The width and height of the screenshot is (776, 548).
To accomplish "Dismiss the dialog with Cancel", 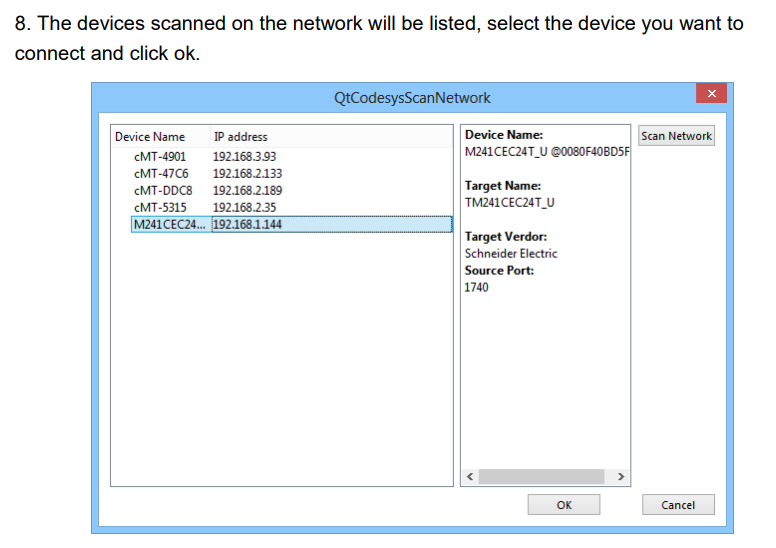I will pyautogui.click(x=678, y=505).
